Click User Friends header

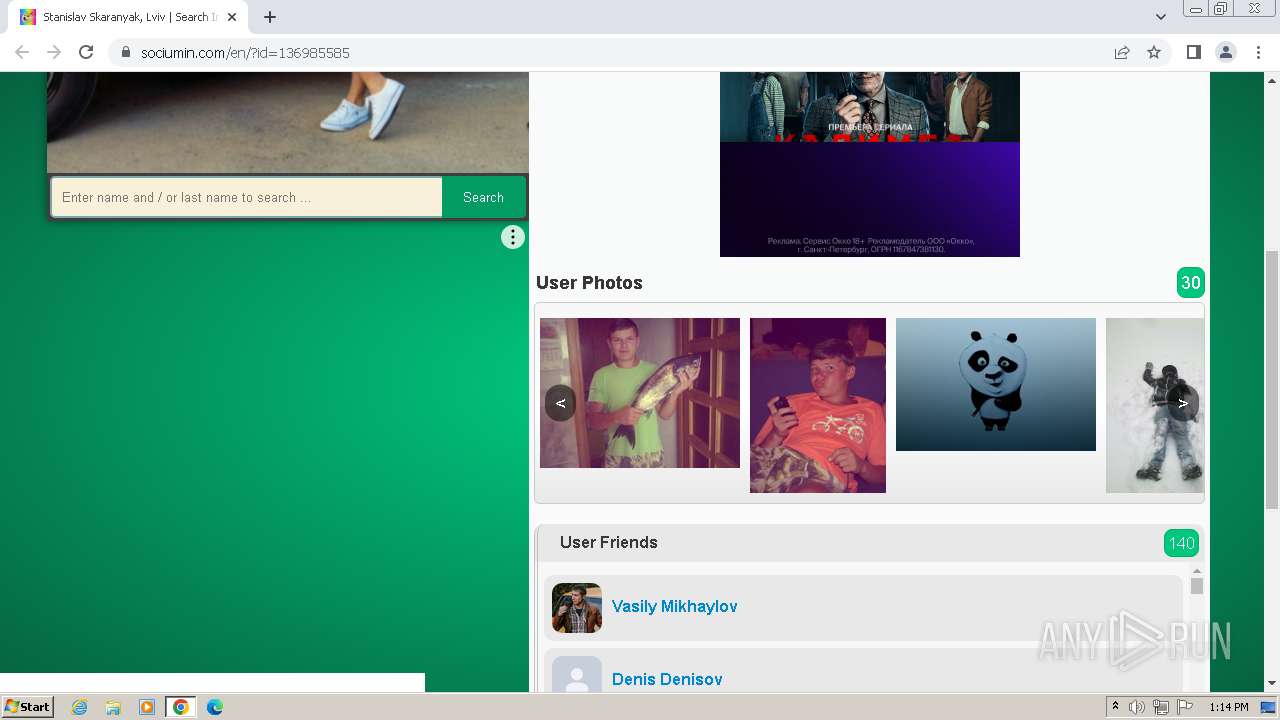[x=608, y=543]
